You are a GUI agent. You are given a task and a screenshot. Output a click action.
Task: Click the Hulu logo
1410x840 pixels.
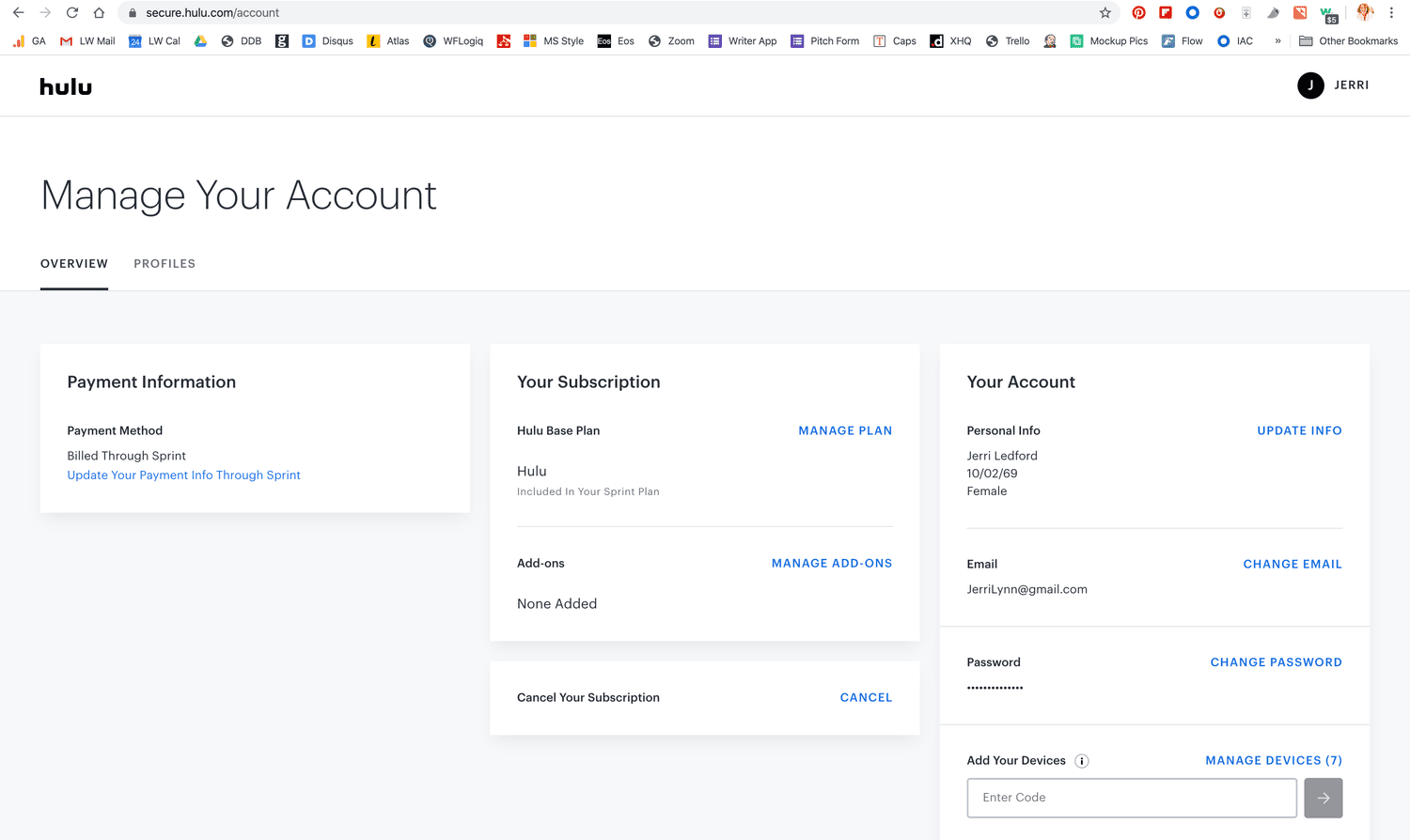66,86
